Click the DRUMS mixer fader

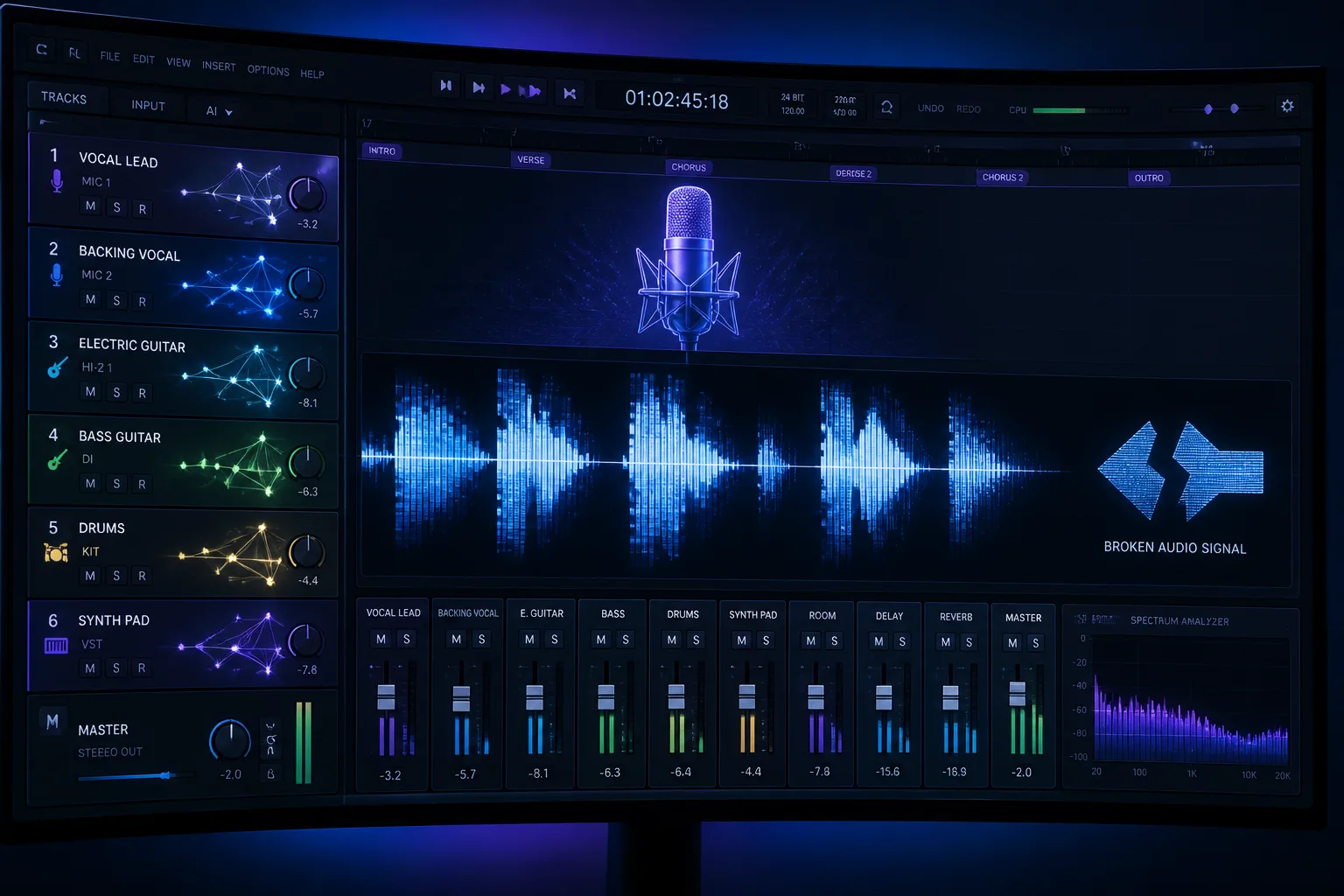pos(676,696)
